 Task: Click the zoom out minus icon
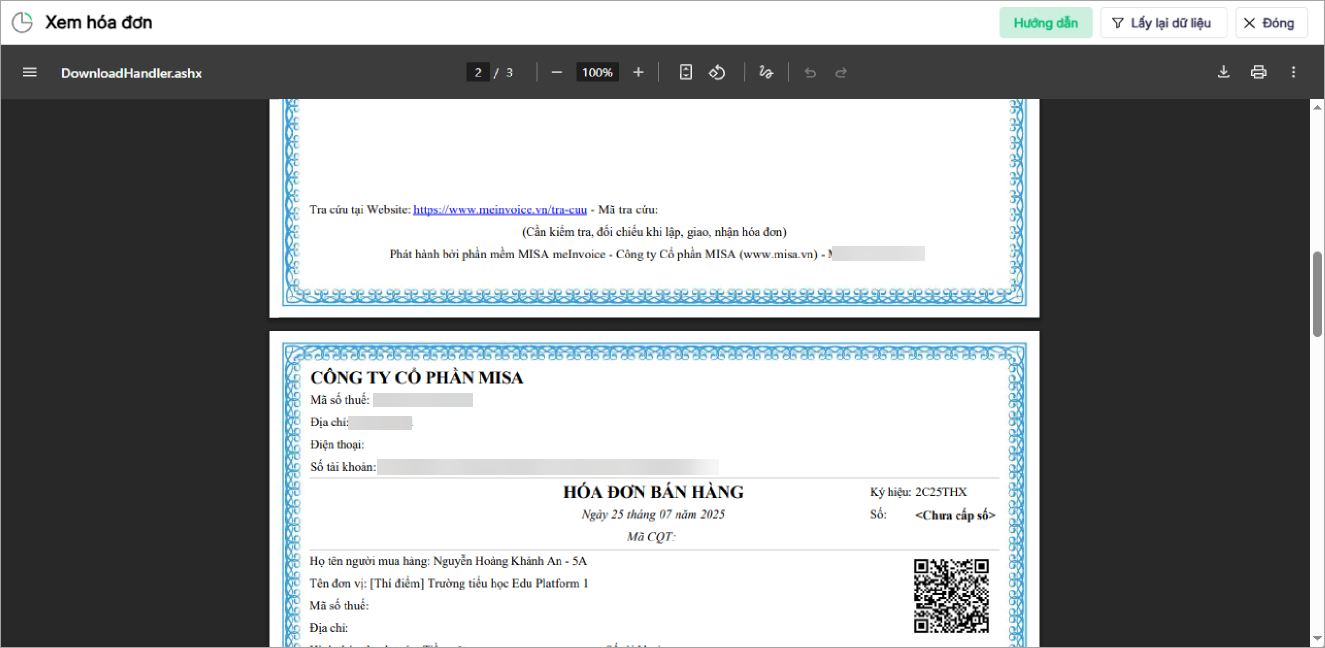[x=557, y=73]
